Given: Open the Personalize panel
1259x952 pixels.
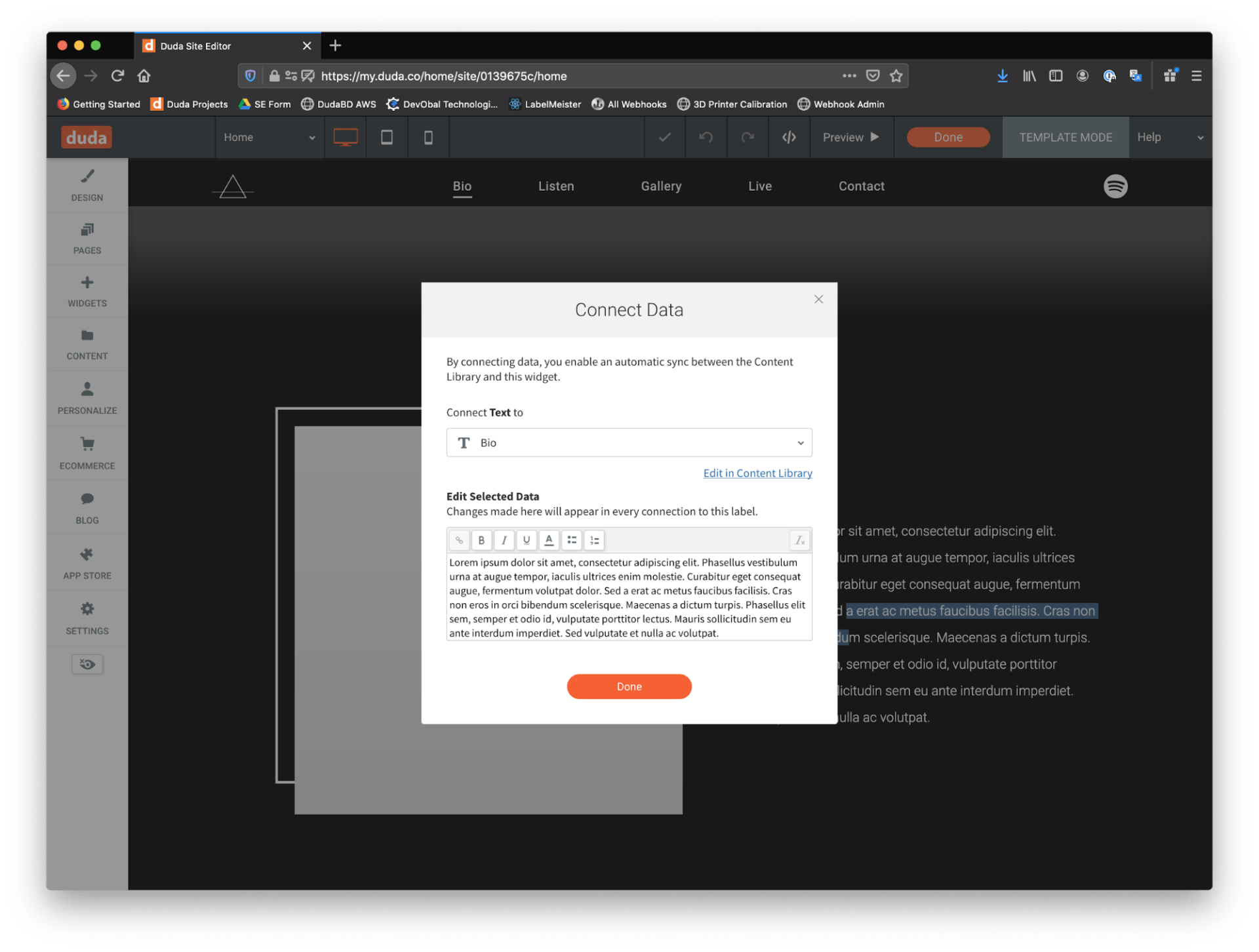Looking at the screenshot, I should pyautogui.click(x=87, y=399).
